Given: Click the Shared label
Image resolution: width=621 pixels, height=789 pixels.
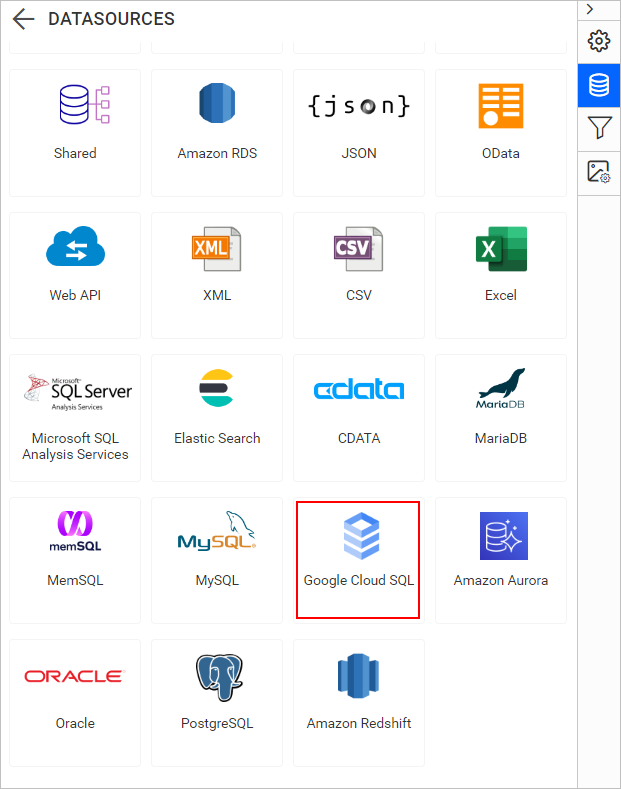Looking at the screenshot, I should 75,153.
